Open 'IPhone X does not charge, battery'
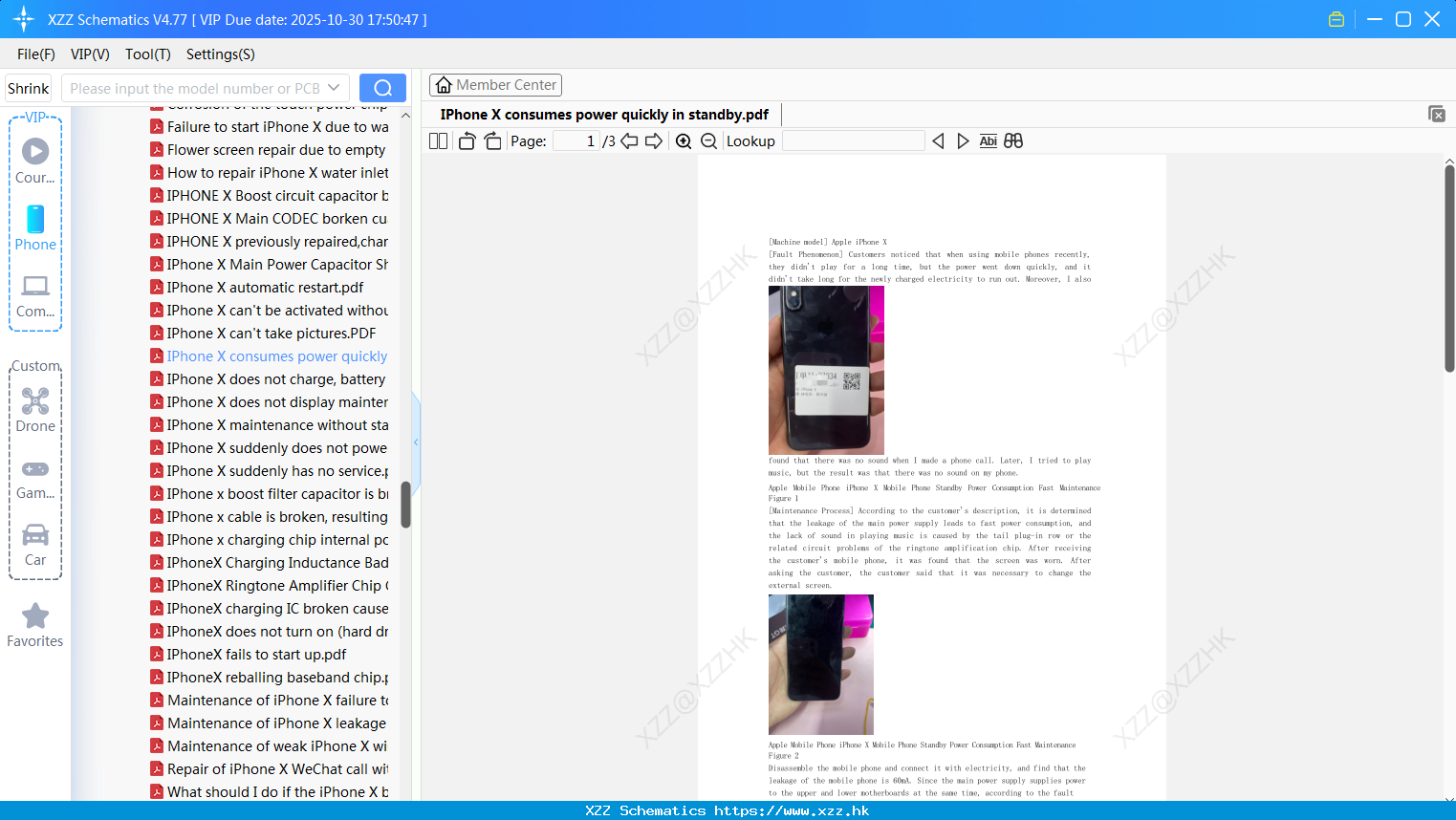This screenshot has height=820, width=1456. coord(269,379)
